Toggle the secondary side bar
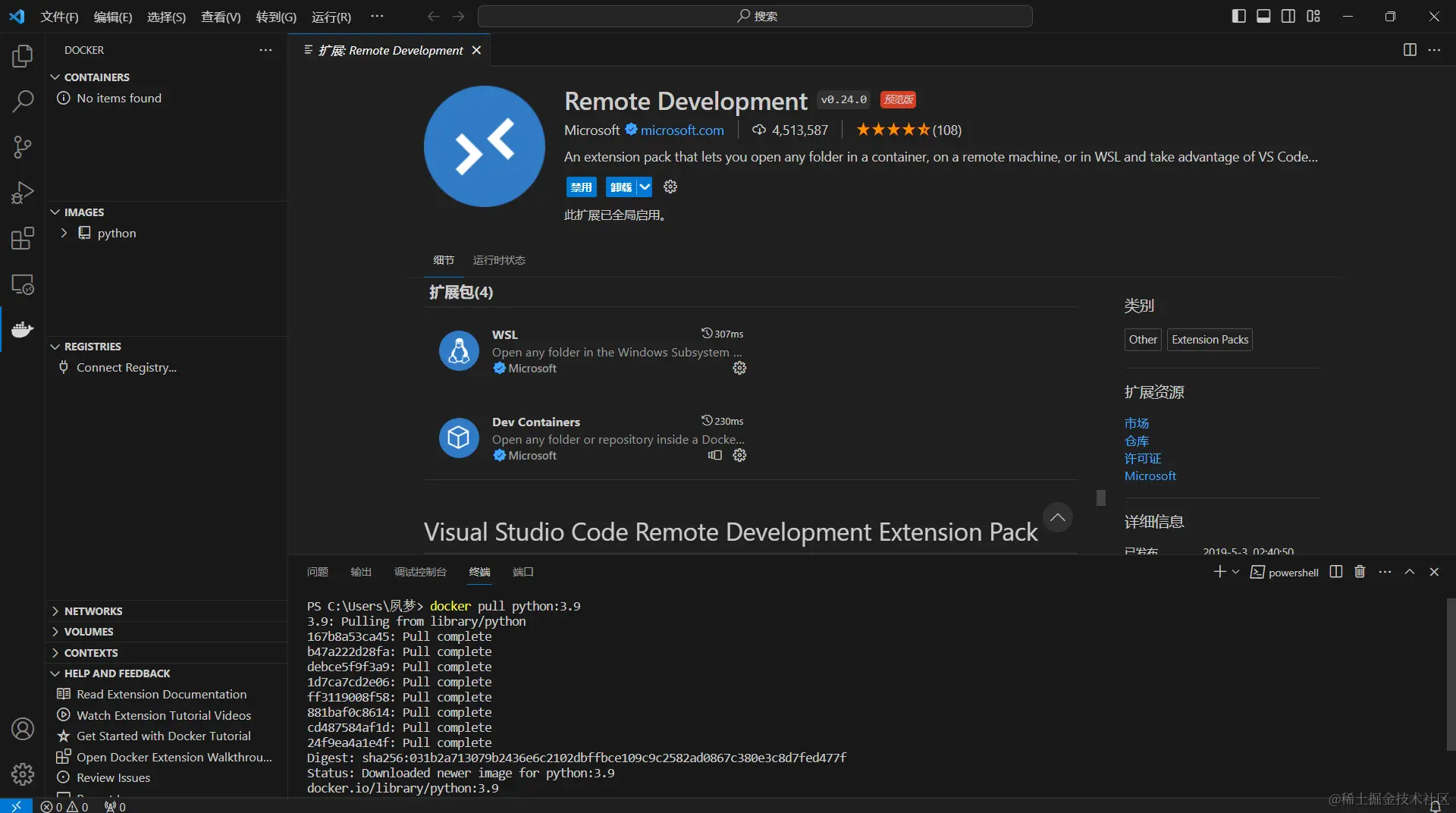This screenshot has height=813, width=1456. point(1288,16)
